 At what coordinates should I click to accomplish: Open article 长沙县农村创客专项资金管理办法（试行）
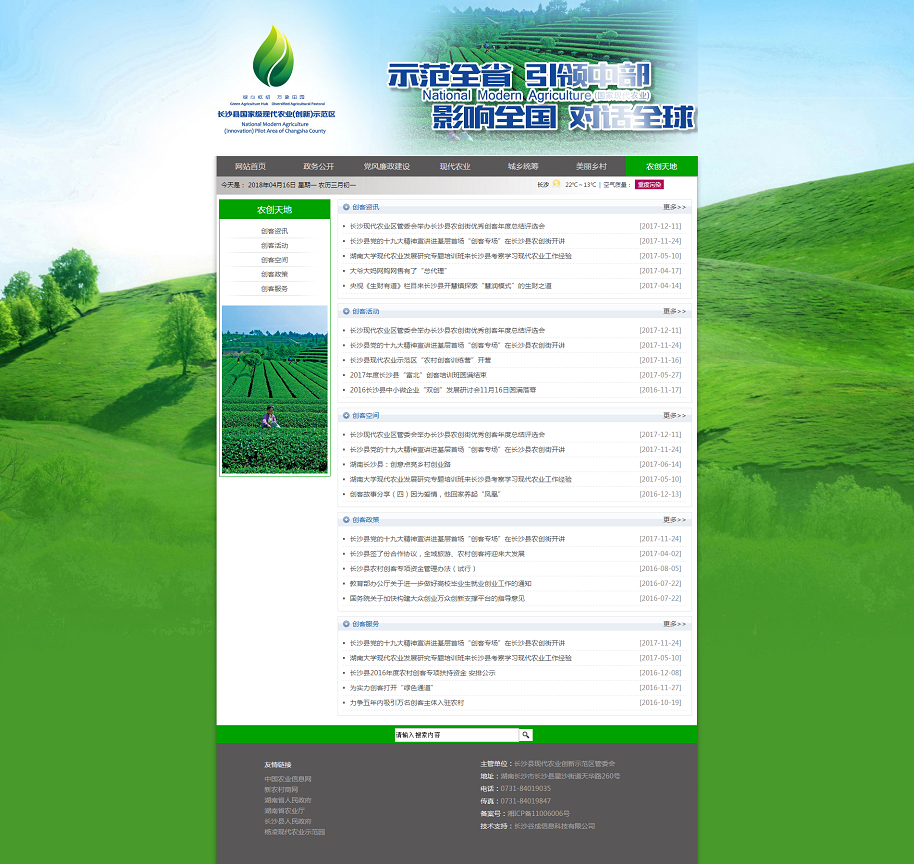tap(413, 568)
